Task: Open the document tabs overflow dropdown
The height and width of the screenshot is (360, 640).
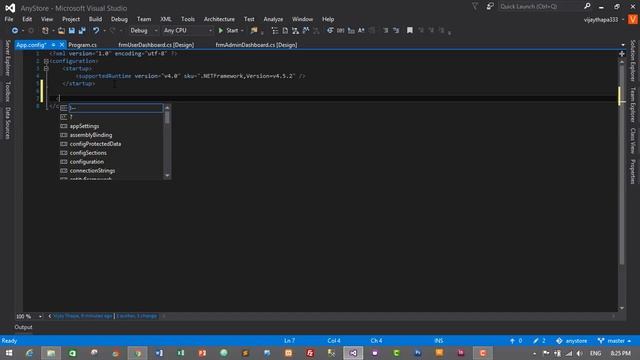Action: click(x=623, y=45)
